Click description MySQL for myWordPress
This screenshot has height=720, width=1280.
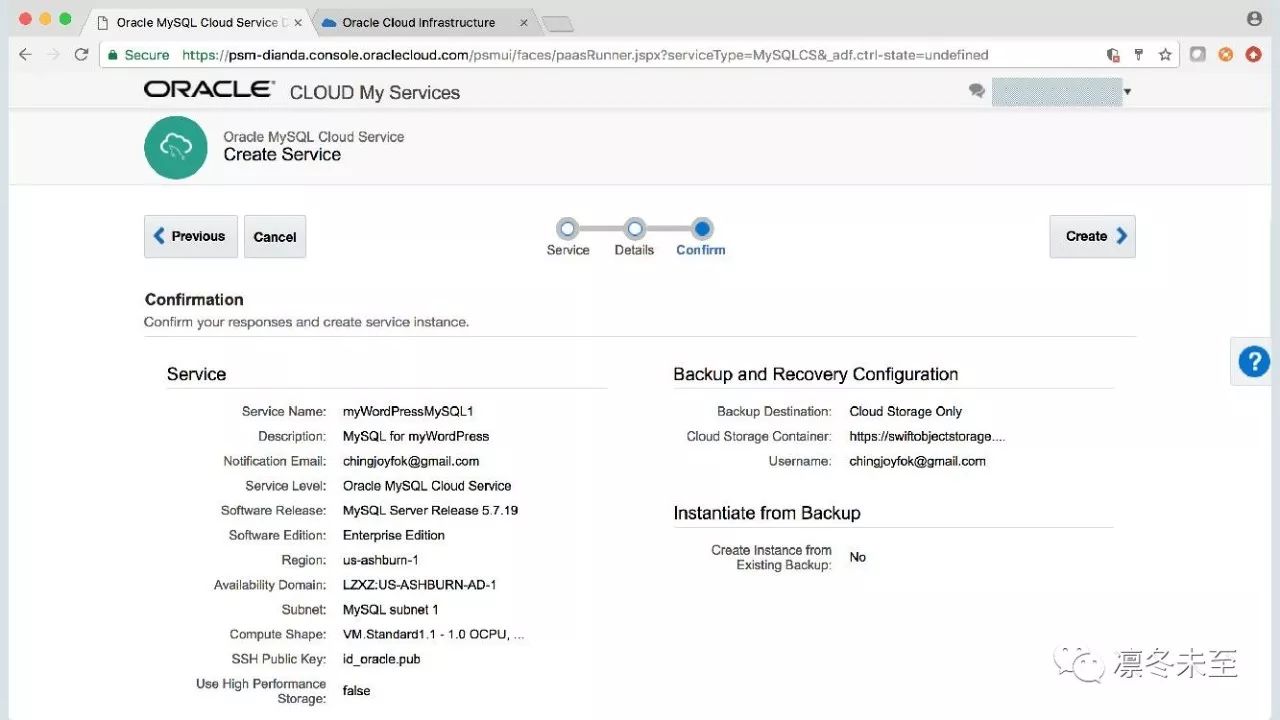(416, 436)
